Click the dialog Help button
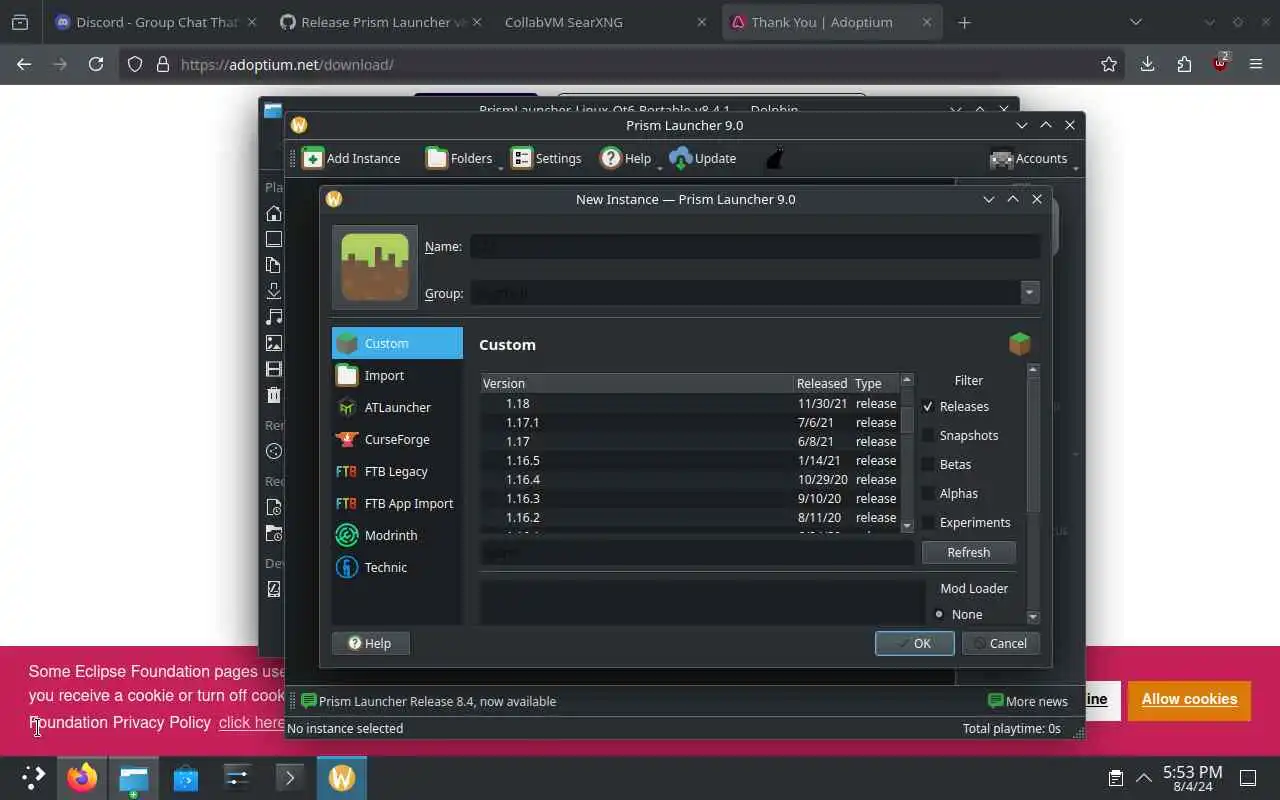 coord(370,643)
